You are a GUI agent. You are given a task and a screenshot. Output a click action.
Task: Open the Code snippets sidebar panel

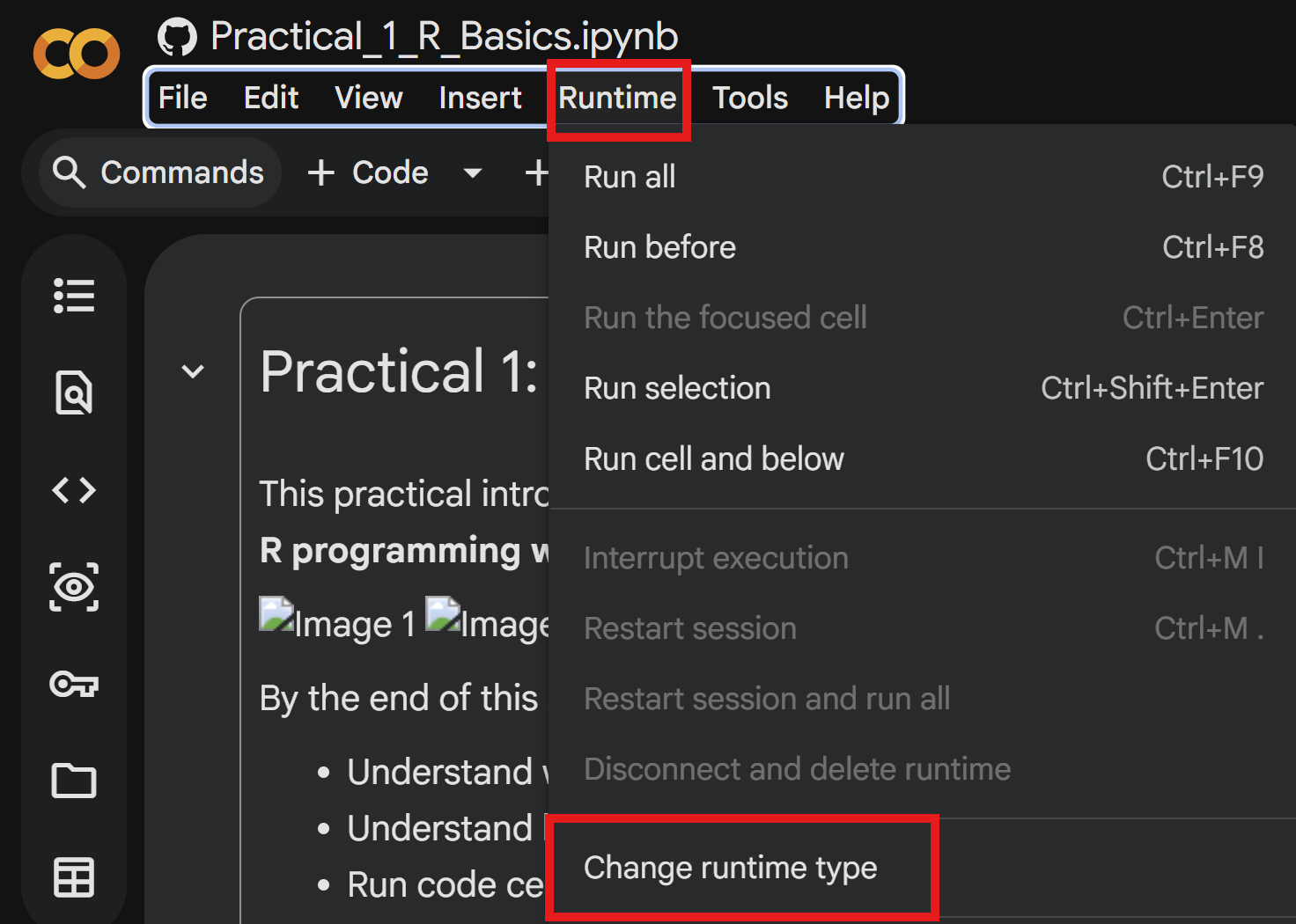[x=74, y=490]
